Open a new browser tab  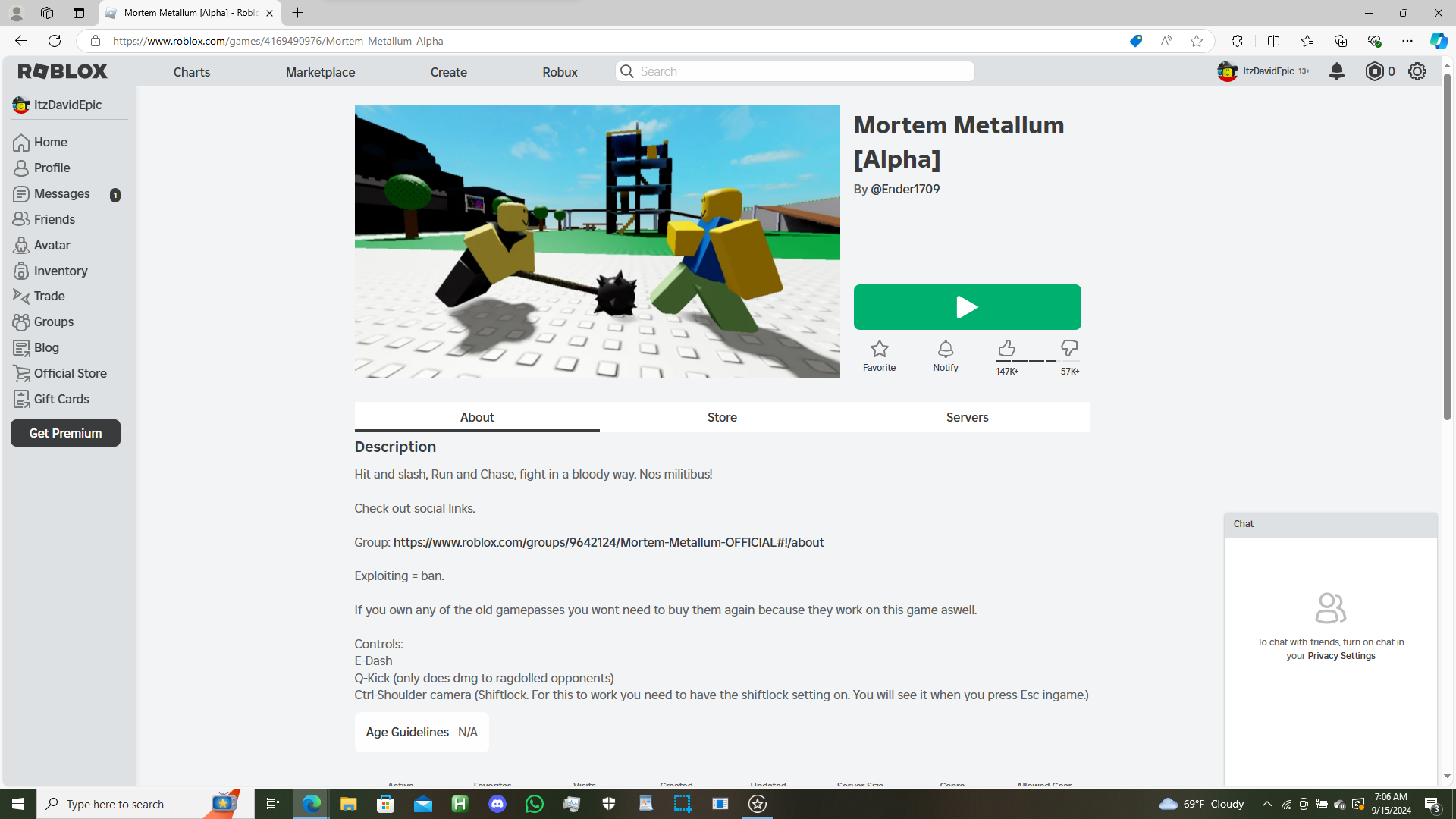click(297, 13)
